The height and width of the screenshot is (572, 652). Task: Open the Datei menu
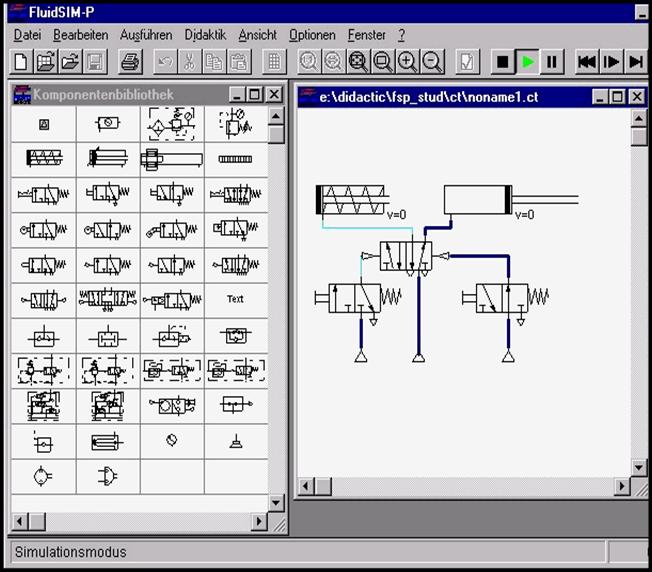tap(27, 35)
